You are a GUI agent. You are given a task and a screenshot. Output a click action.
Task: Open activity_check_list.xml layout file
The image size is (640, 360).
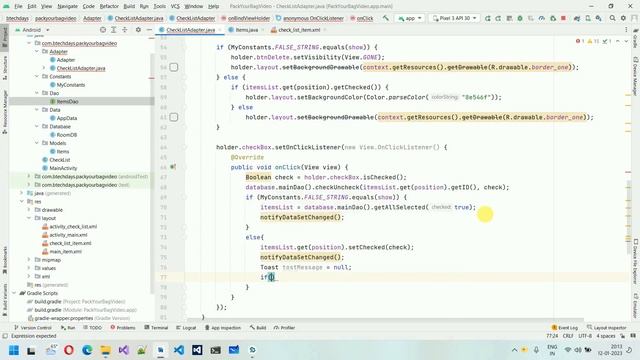point(73,227)
